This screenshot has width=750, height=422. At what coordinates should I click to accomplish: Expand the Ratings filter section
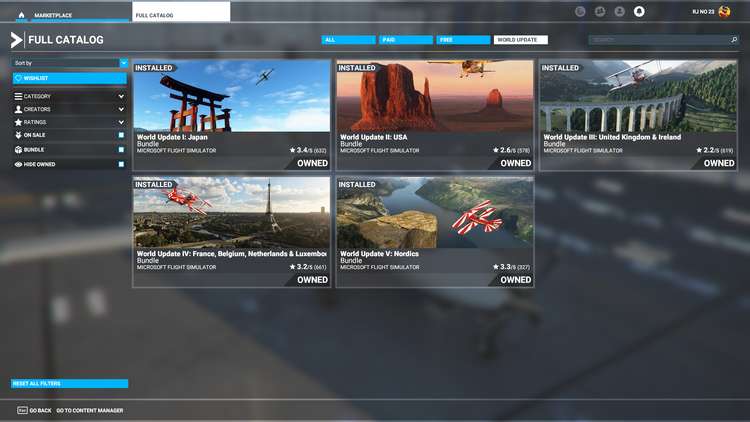pyautogui.click(x=121, y=122)
